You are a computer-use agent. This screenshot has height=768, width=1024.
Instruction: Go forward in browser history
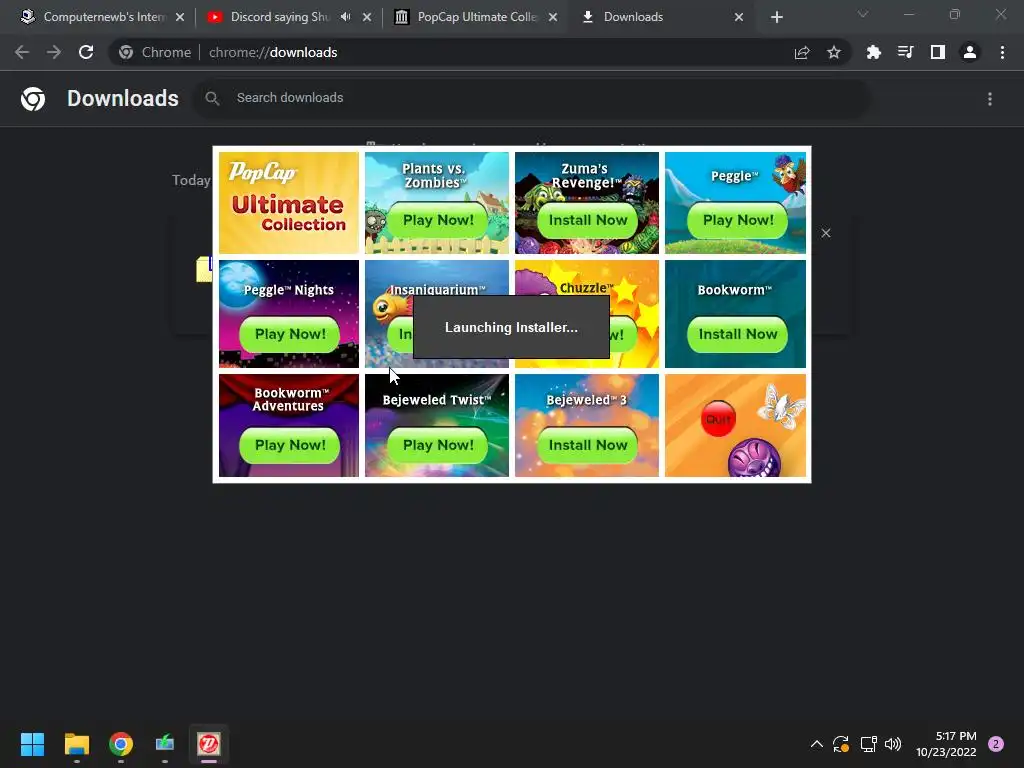pos(54,52)
